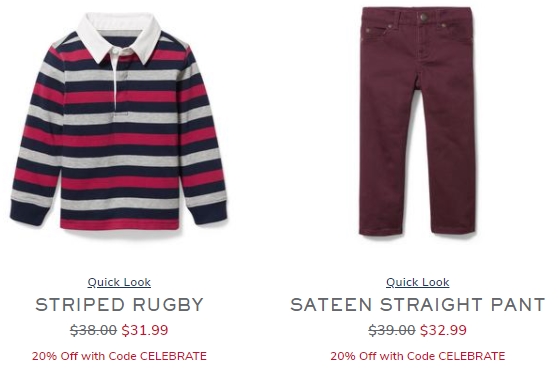Click the $32.99 sale price

tap(443, 330)
